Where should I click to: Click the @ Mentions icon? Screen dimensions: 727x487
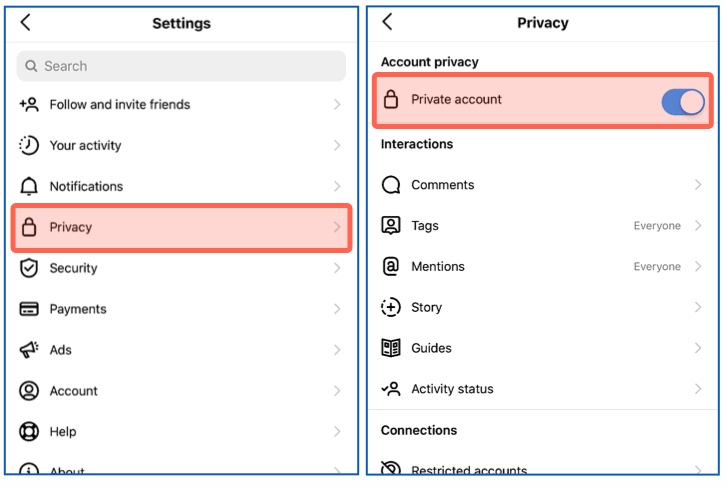click(391, 267)
